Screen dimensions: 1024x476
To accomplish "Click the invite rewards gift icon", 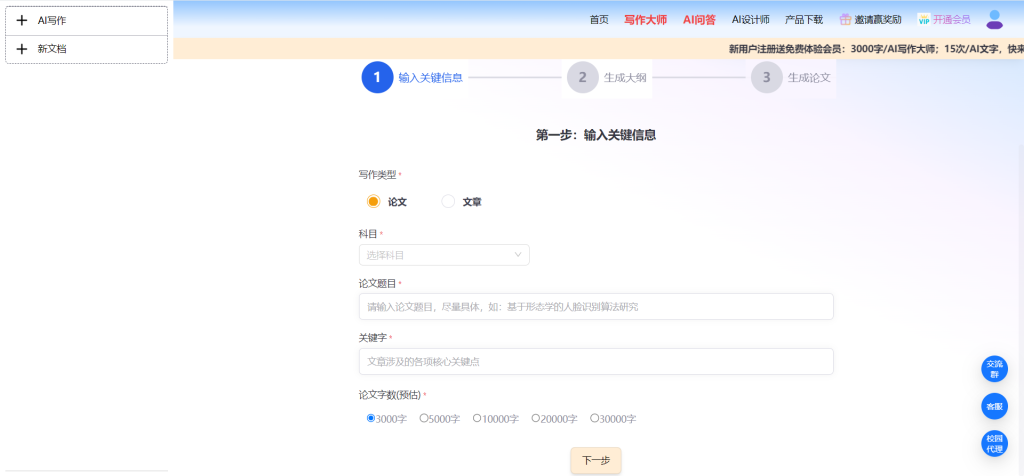I will (845, 19).
